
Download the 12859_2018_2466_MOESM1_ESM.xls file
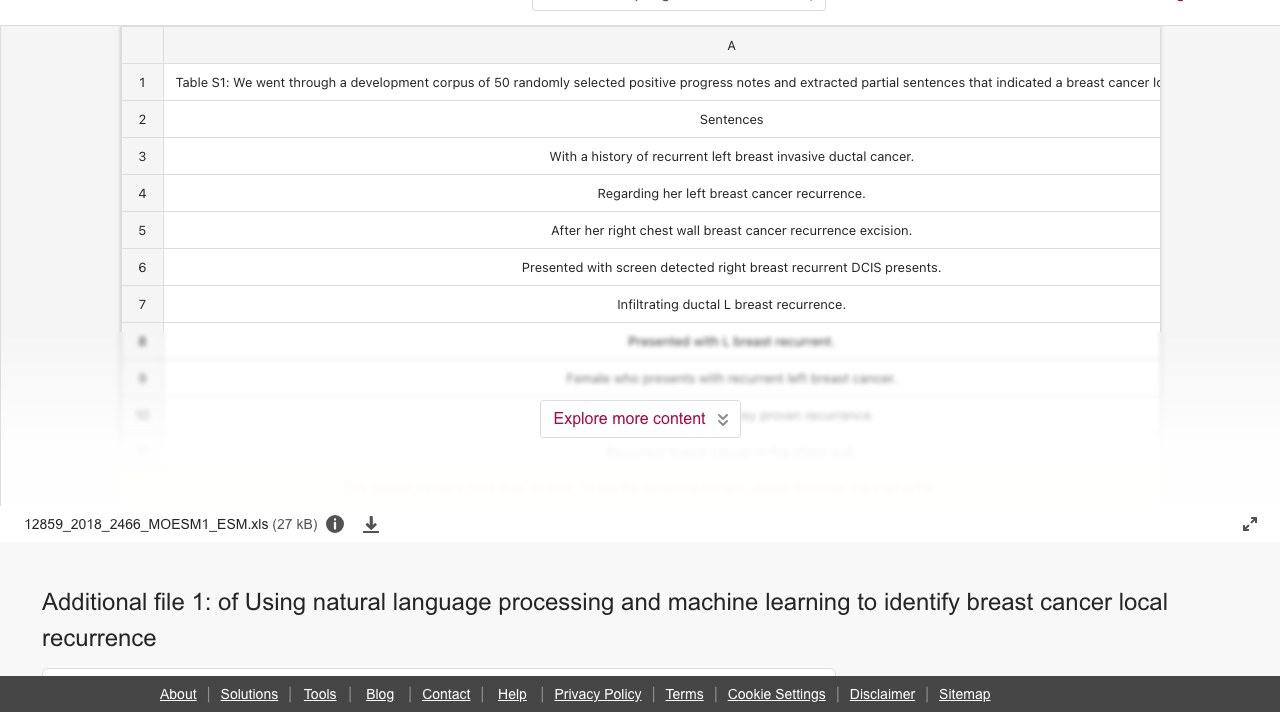[x=371, y=524]
